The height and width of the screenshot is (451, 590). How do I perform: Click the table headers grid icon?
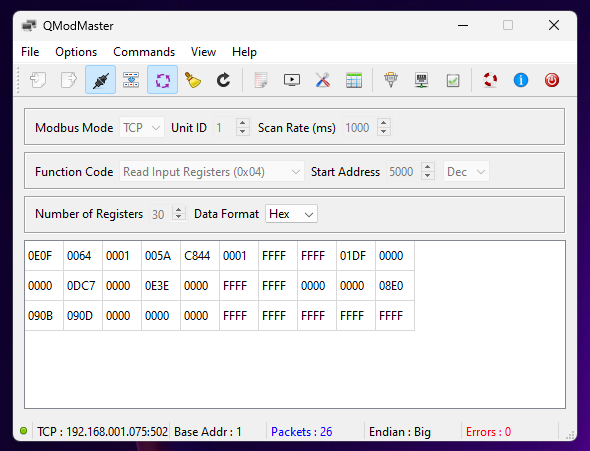click(354, 80)
